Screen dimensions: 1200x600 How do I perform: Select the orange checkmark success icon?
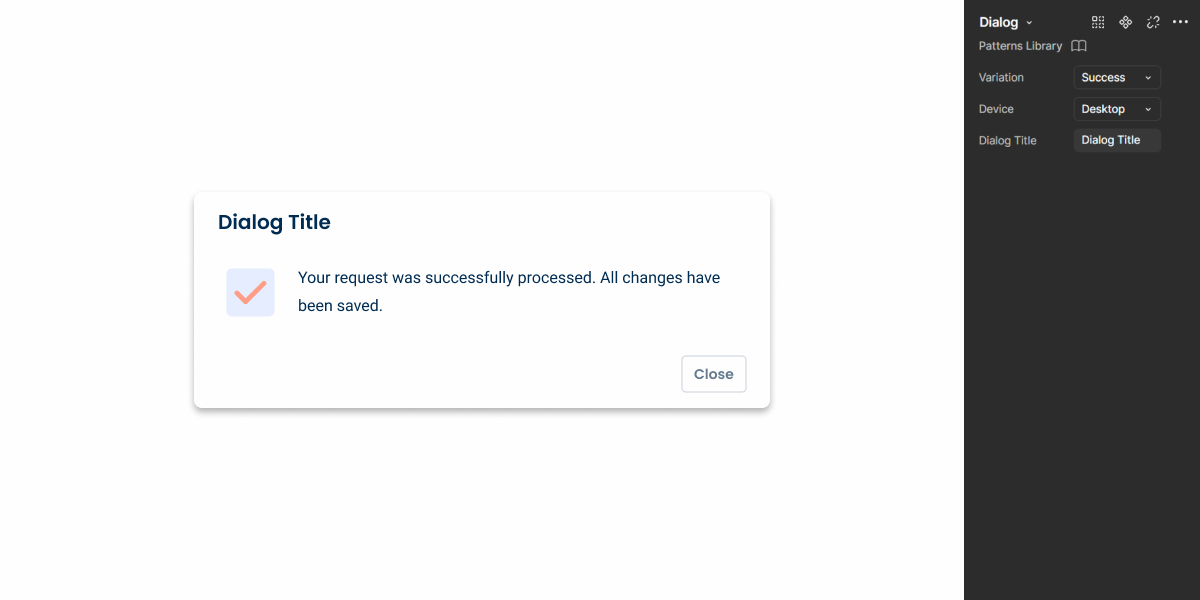coord(250,292)
